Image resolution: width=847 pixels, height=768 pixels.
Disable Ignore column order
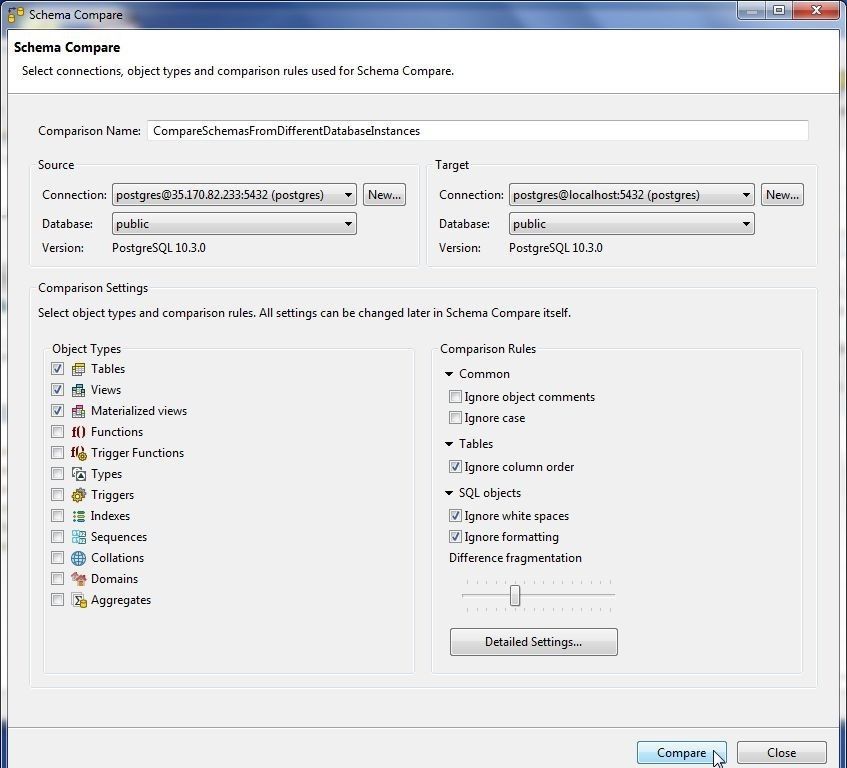point(455,467)
